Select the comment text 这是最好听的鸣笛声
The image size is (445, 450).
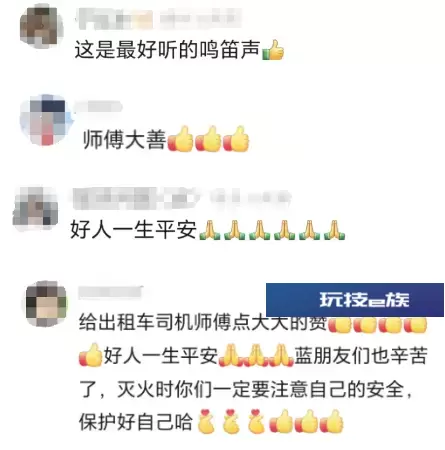pos(167,50)
